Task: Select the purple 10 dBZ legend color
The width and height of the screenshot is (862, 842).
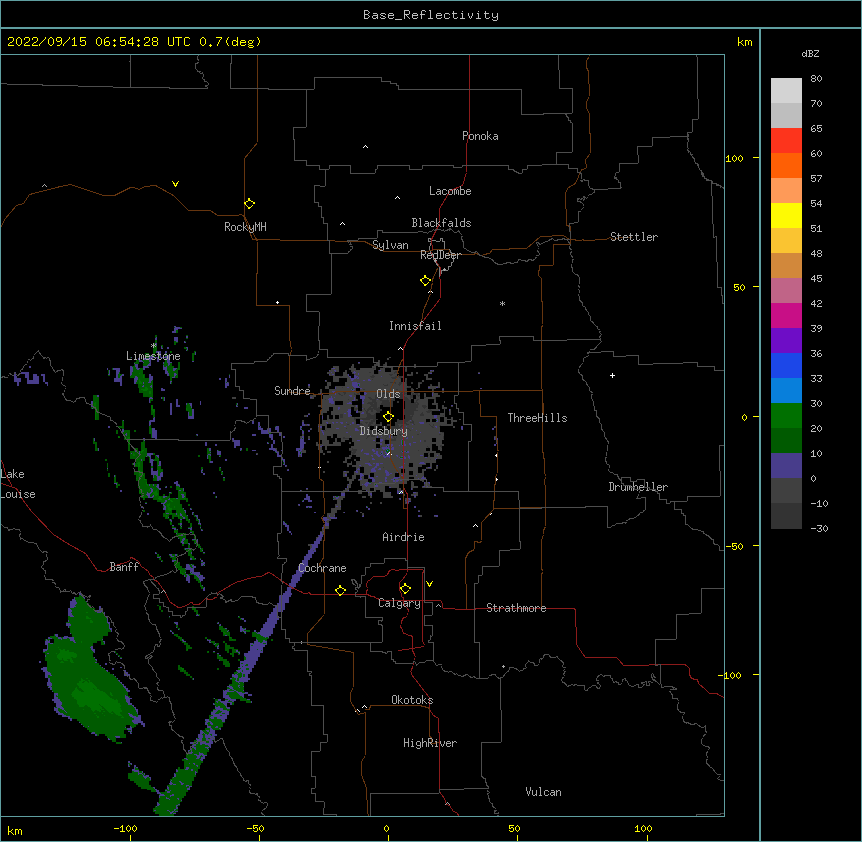Action: 786,466
